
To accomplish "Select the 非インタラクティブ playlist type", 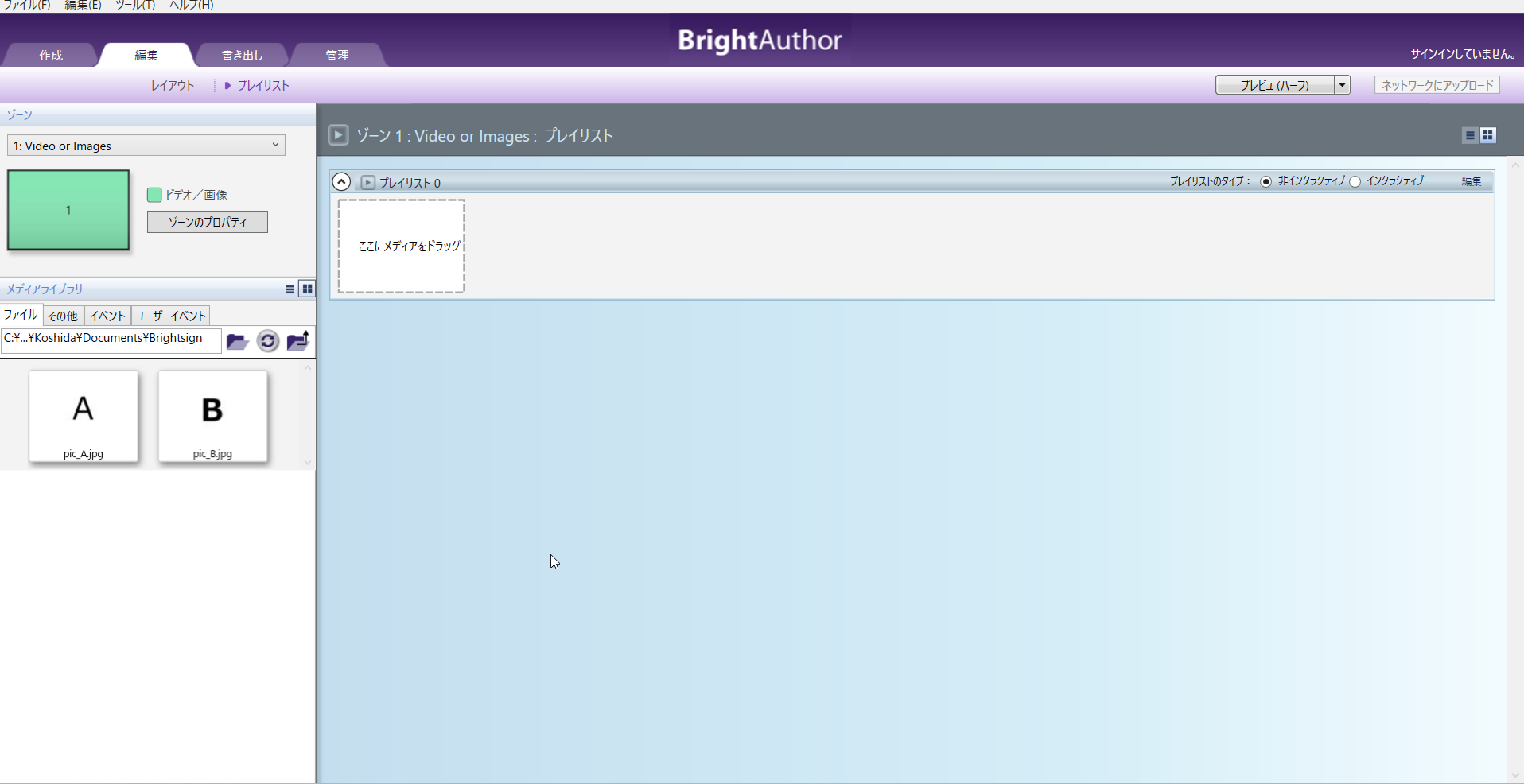I will pos(1265,181).
